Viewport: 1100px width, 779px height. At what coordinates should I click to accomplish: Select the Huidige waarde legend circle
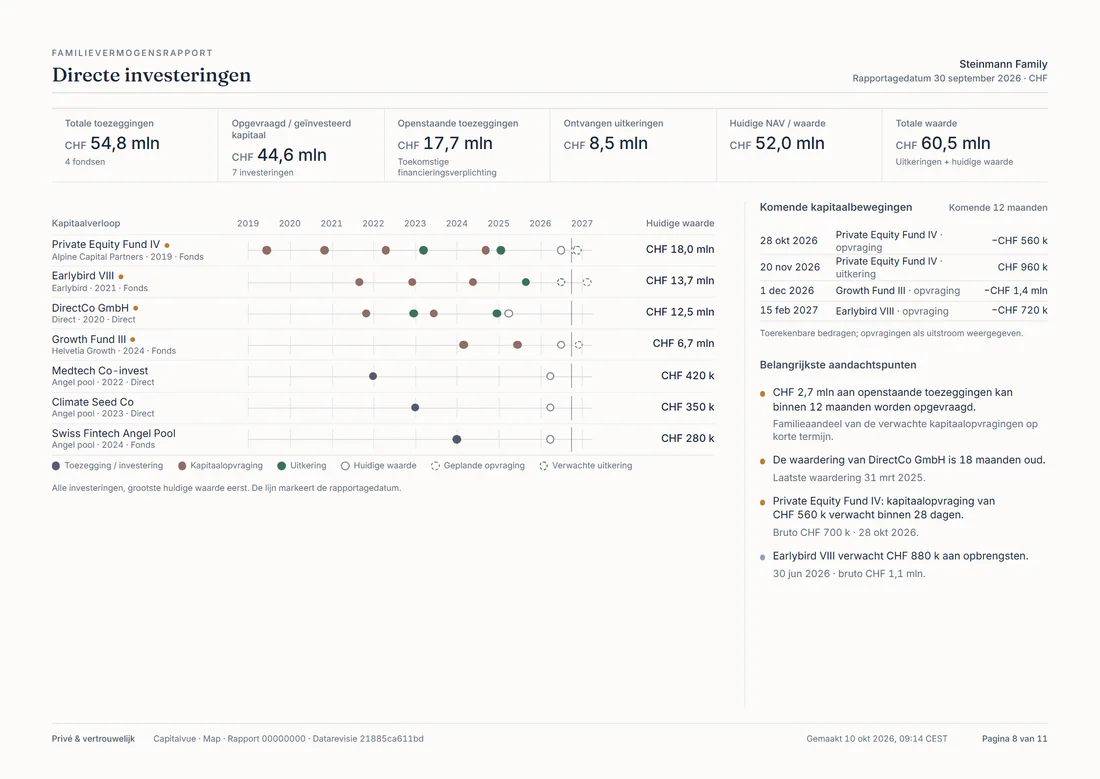pos(345,466)
